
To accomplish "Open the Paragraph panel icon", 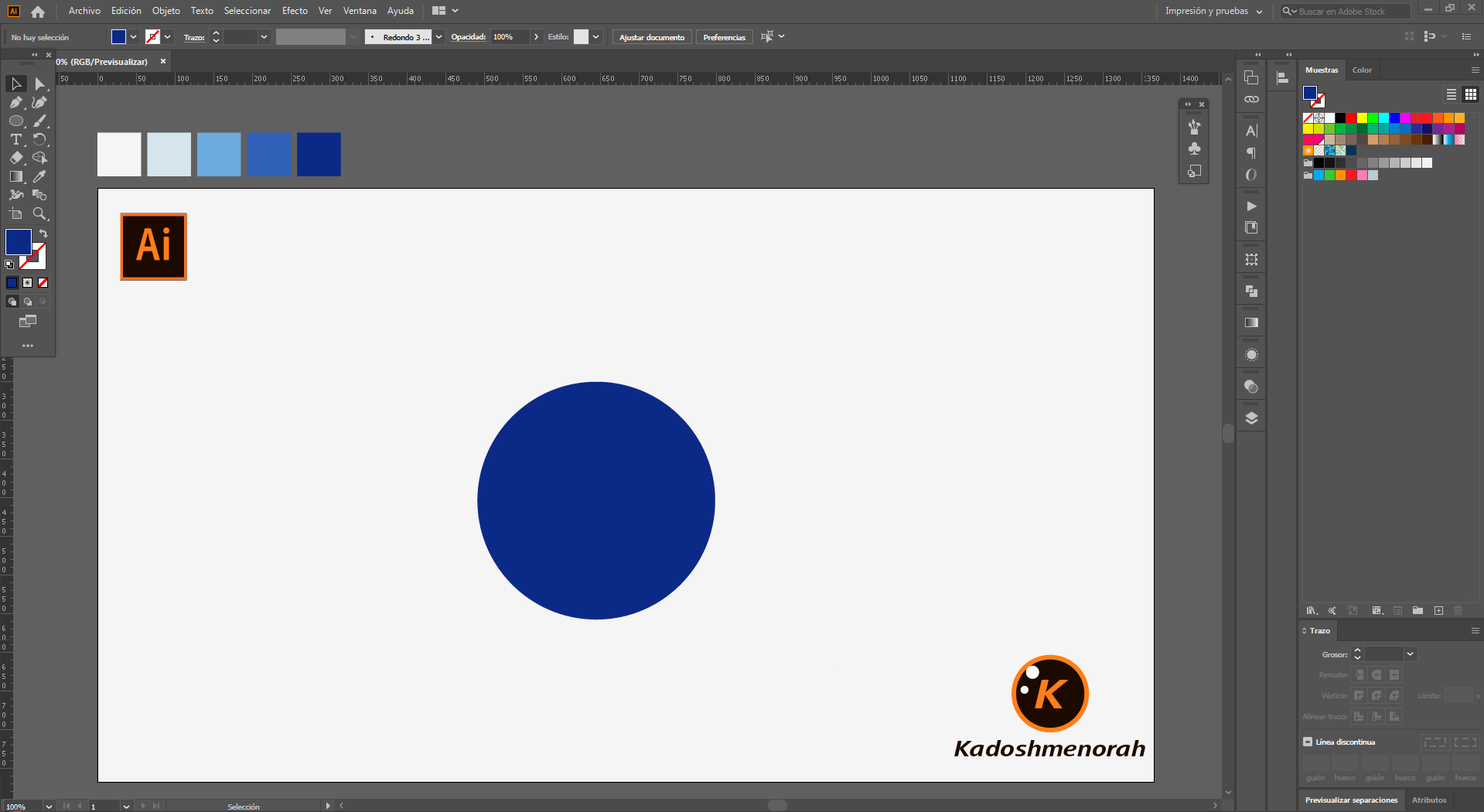I will pos(1251,153).
